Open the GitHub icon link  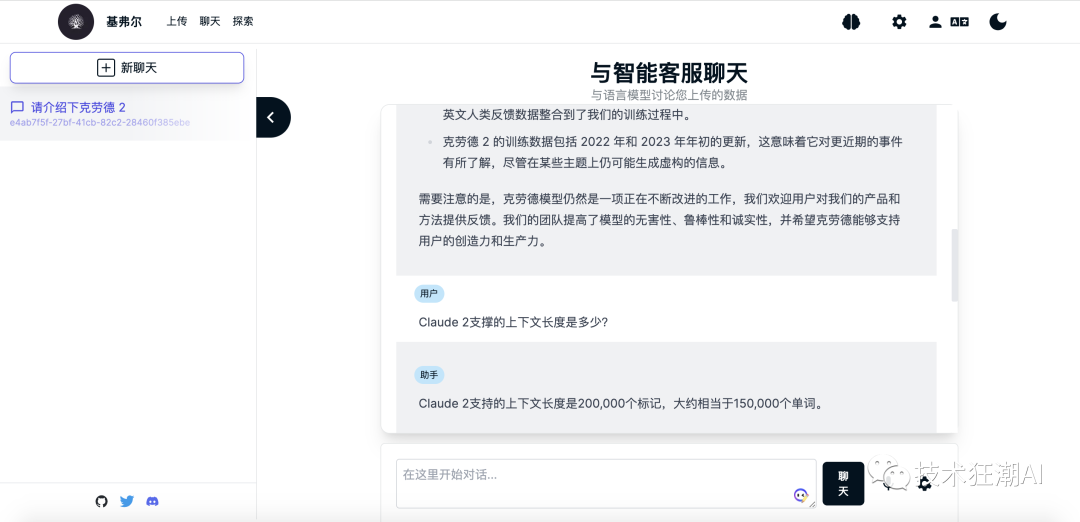101,501
